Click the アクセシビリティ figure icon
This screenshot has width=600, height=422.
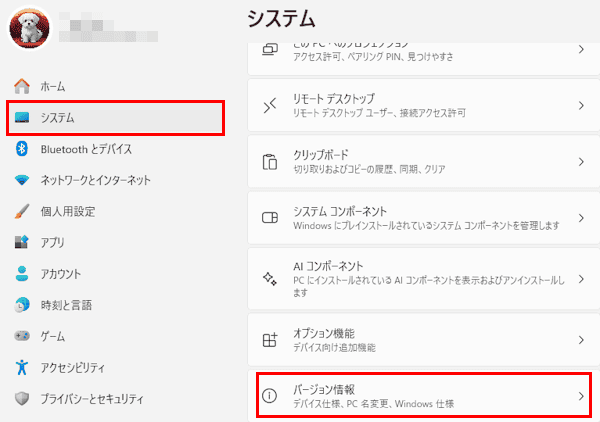[22, 367]
